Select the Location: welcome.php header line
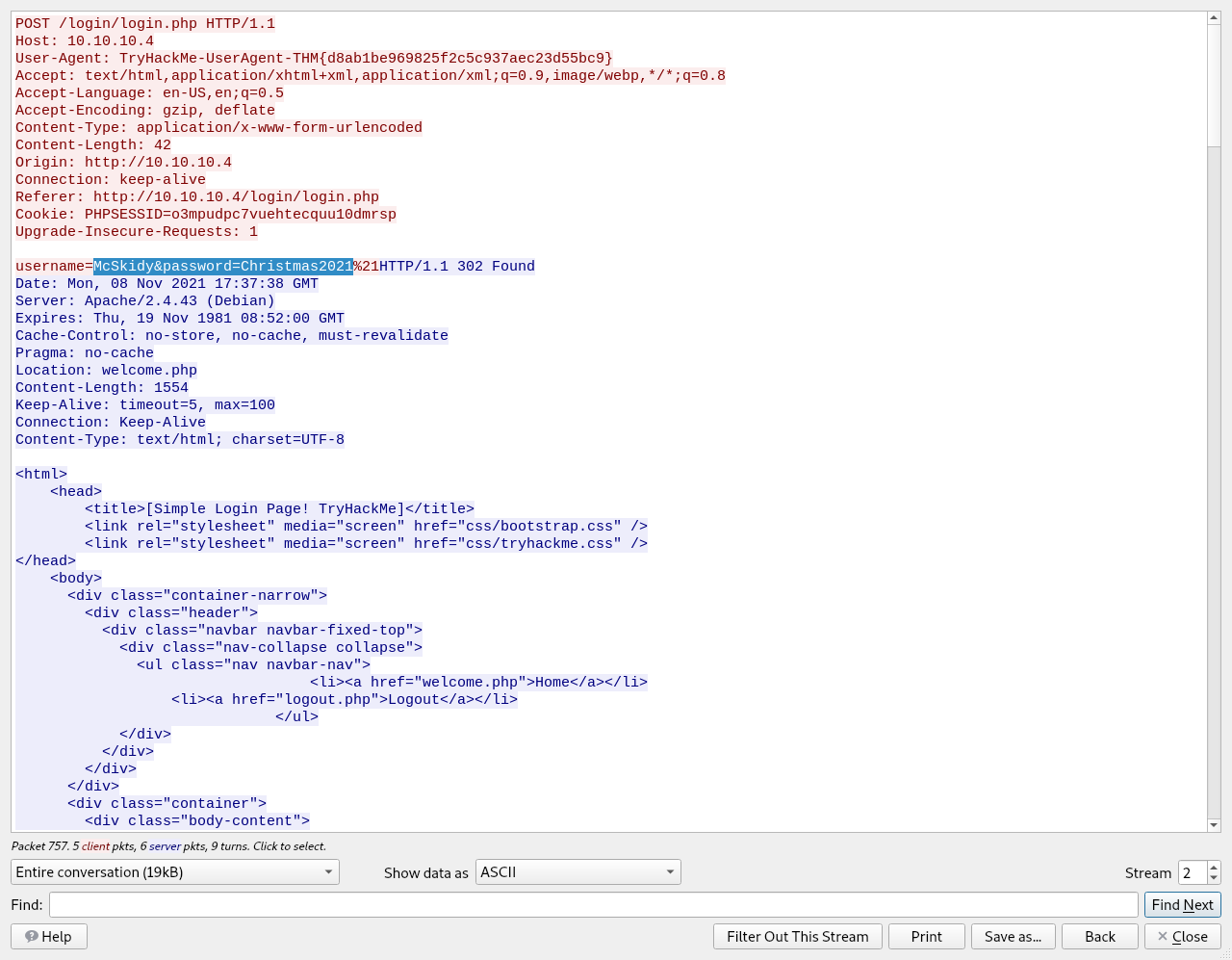The width and height of the screenshot is (1232, 960). coord(106,371)
